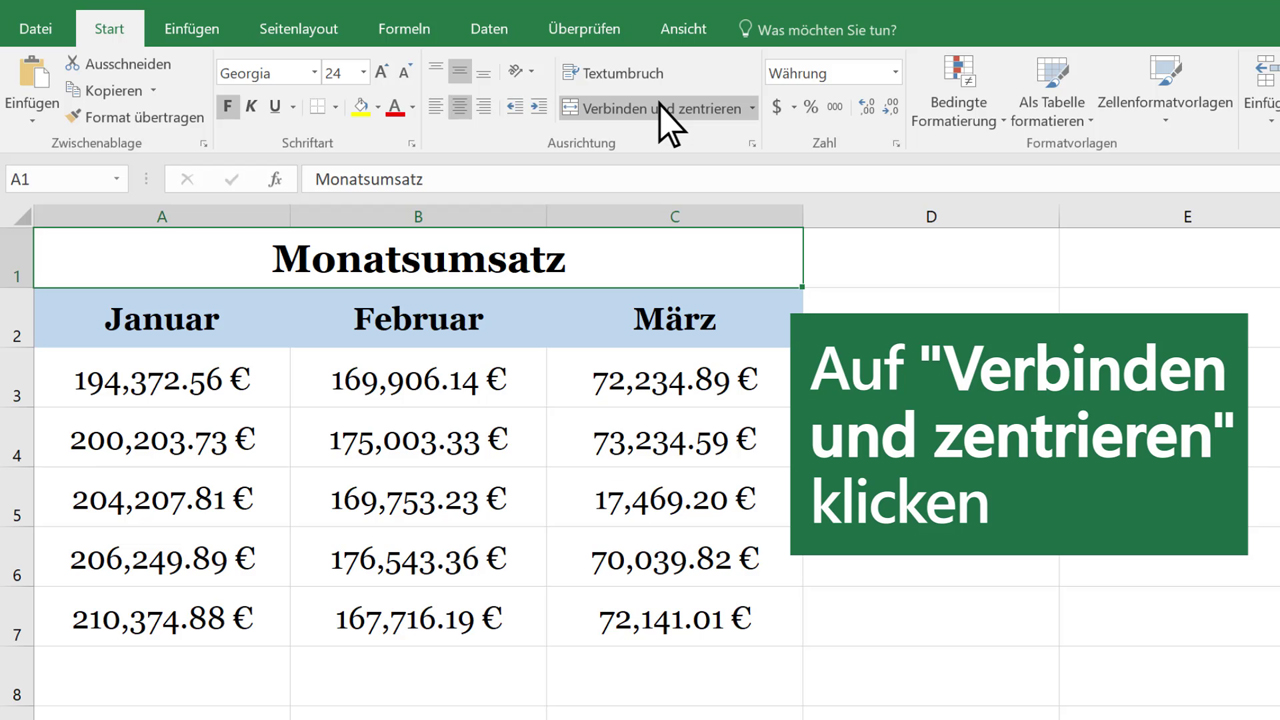Apply percent style format
This screenshot has height=720, width=1280.
tap(811, 106)
